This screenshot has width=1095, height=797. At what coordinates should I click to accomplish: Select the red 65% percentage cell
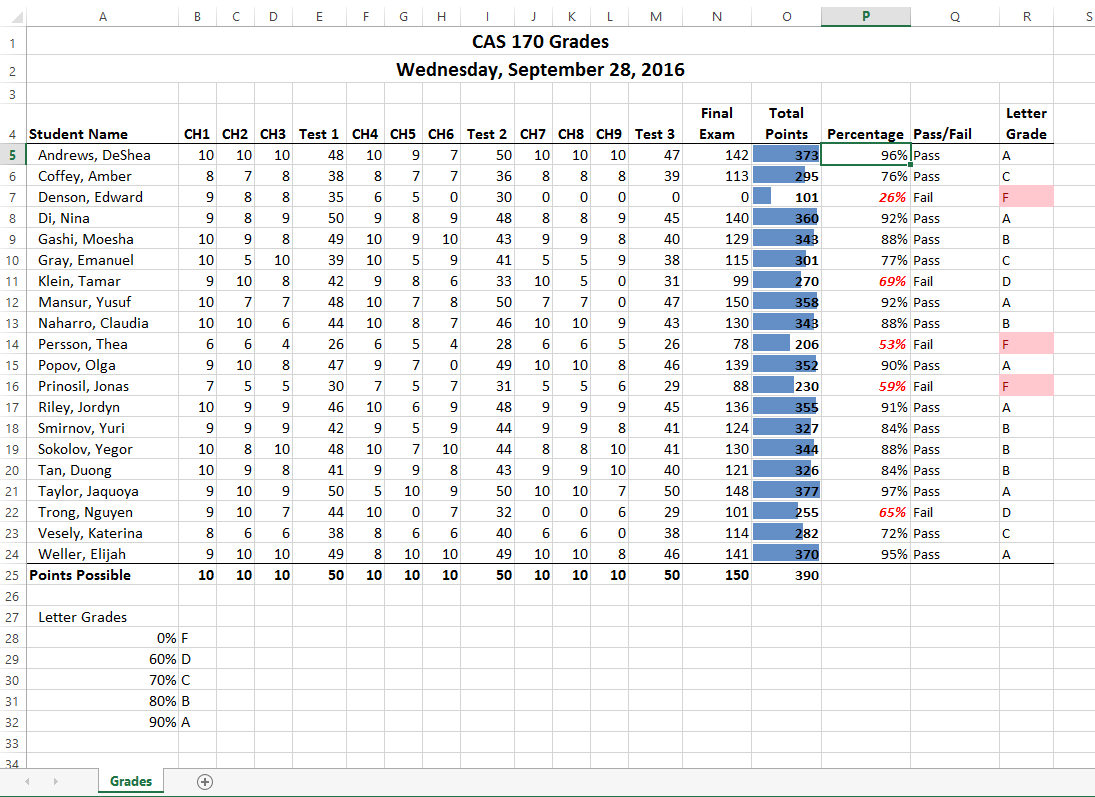(865, 512)
